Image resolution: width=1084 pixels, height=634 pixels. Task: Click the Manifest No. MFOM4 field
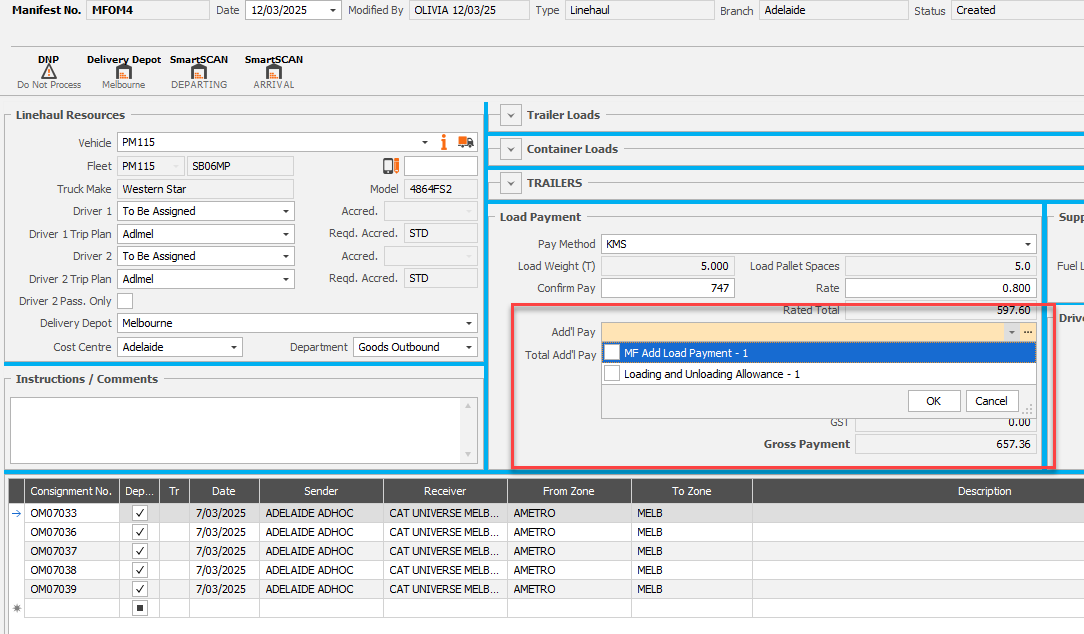147,10
